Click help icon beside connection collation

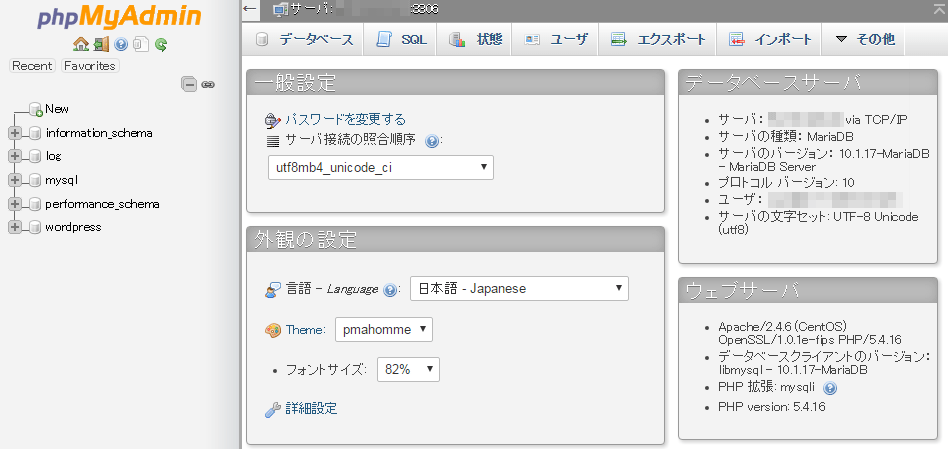click(x=432, y=141)
